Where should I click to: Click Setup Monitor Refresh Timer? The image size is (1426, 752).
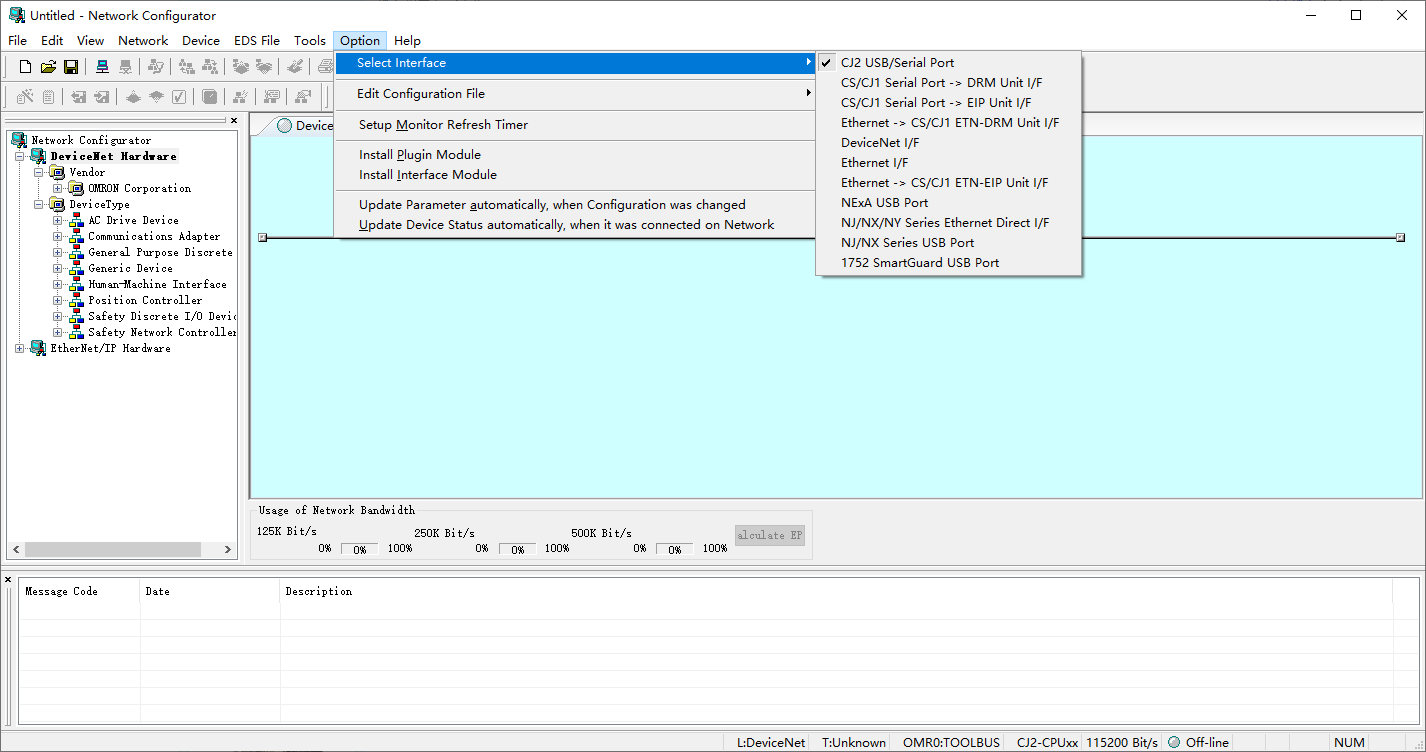point(443,125)
